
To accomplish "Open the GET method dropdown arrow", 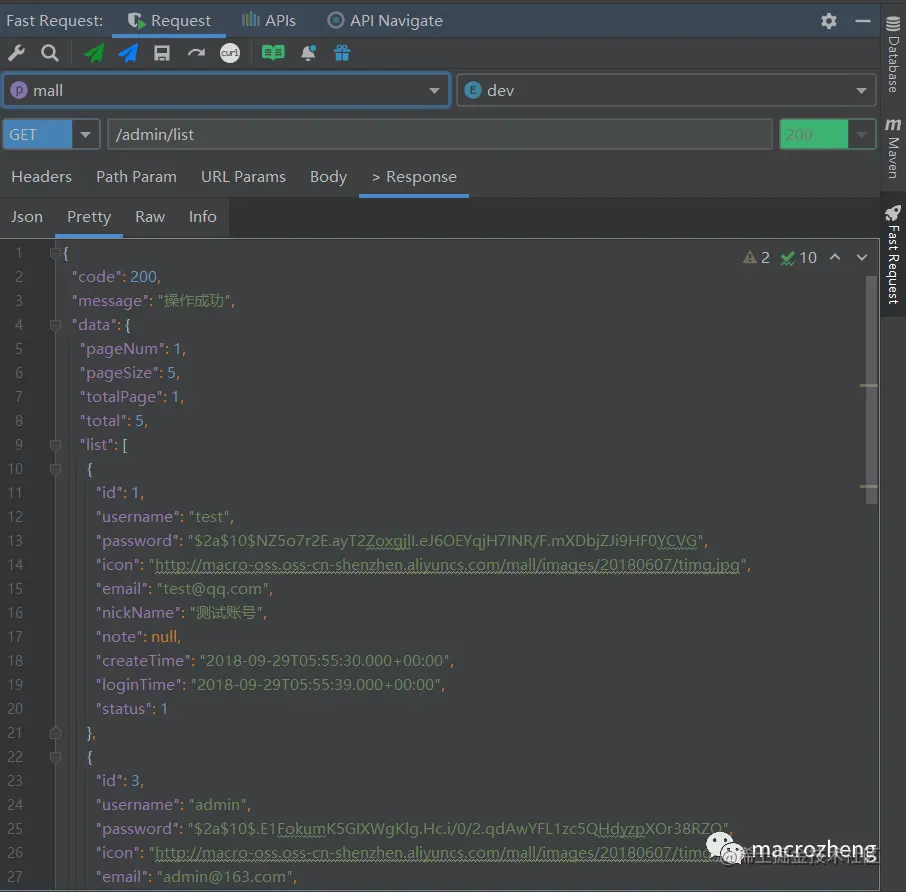I will click(x=86, y=135).
